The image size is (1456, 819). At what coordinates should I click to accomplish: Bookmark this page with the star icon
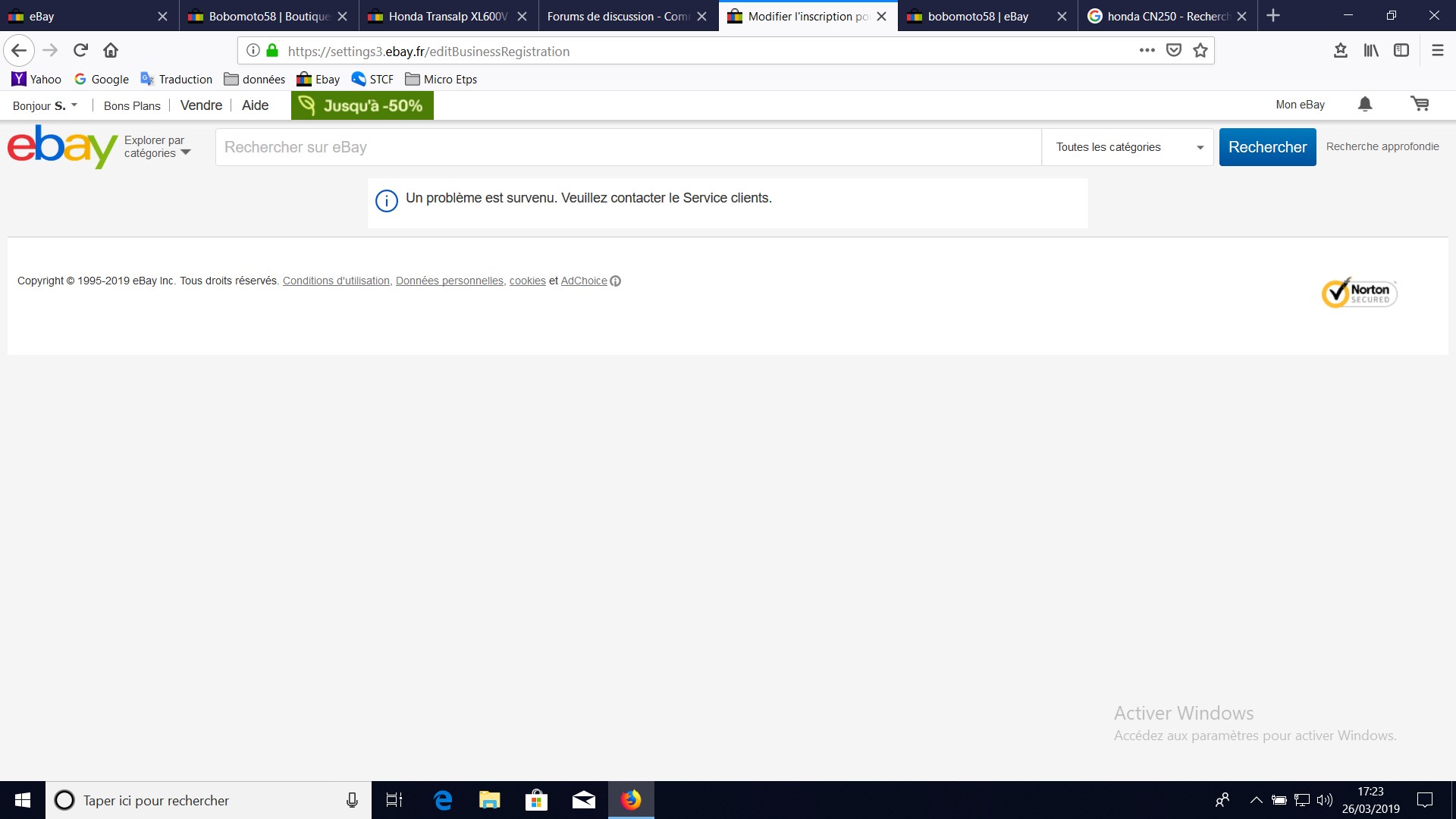[x=1200, y=51]
